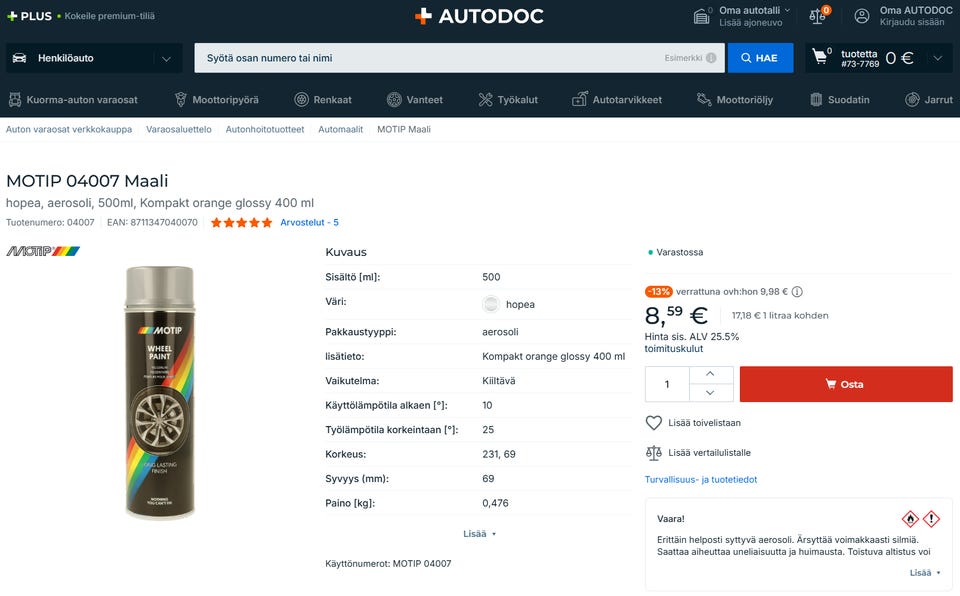960x596 pixels.
Task: Open the user account profile icon
Action: pyautogui.click(x=861, y=16)
